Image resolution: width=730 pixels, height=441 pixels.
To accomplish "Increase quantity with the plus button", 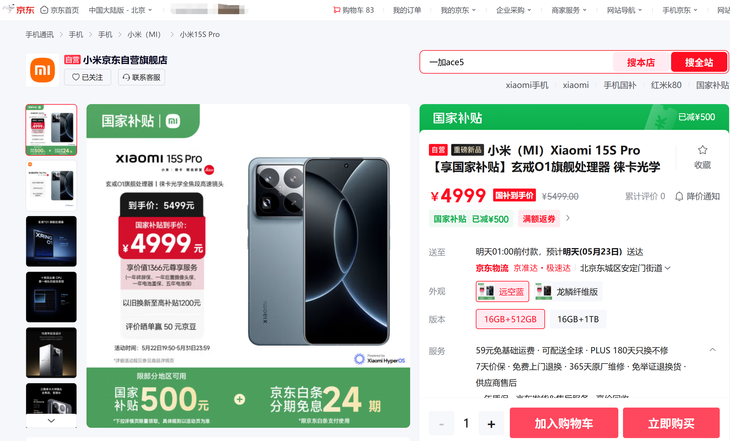I will tap(491, 423).
